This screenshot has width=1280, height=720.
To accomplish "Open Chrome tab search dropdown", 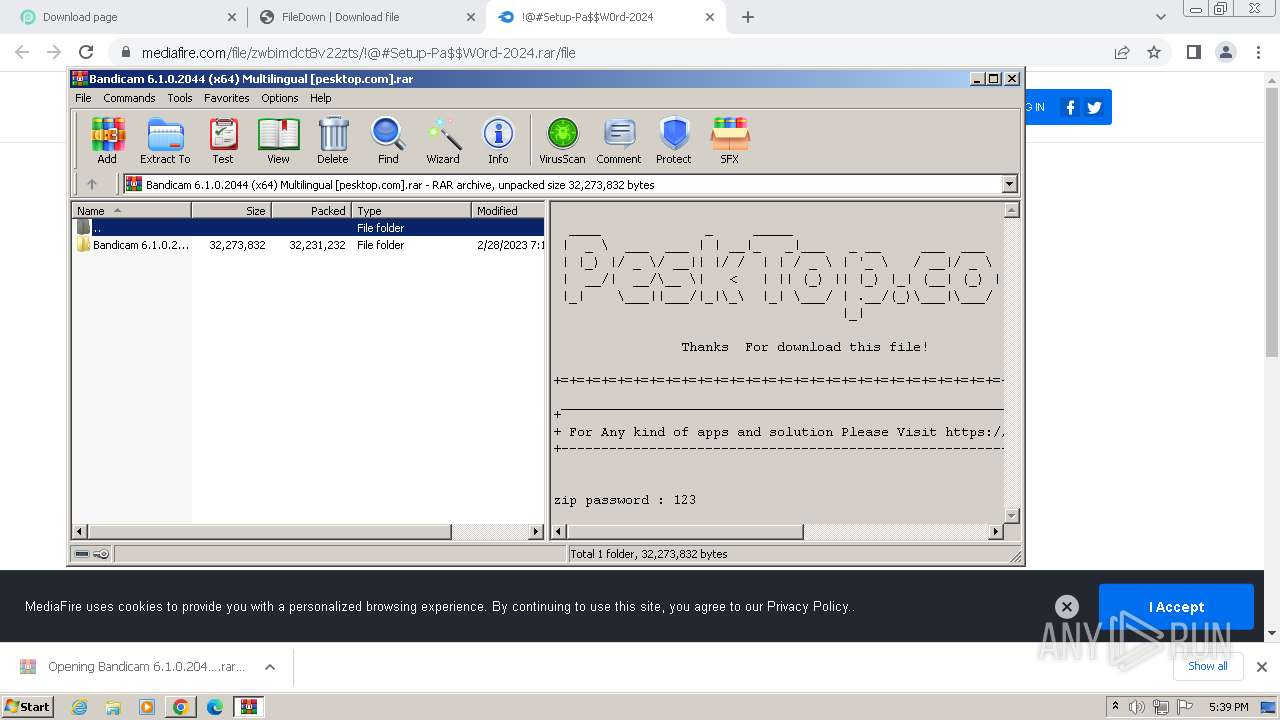I will (x=1160, y=17).
